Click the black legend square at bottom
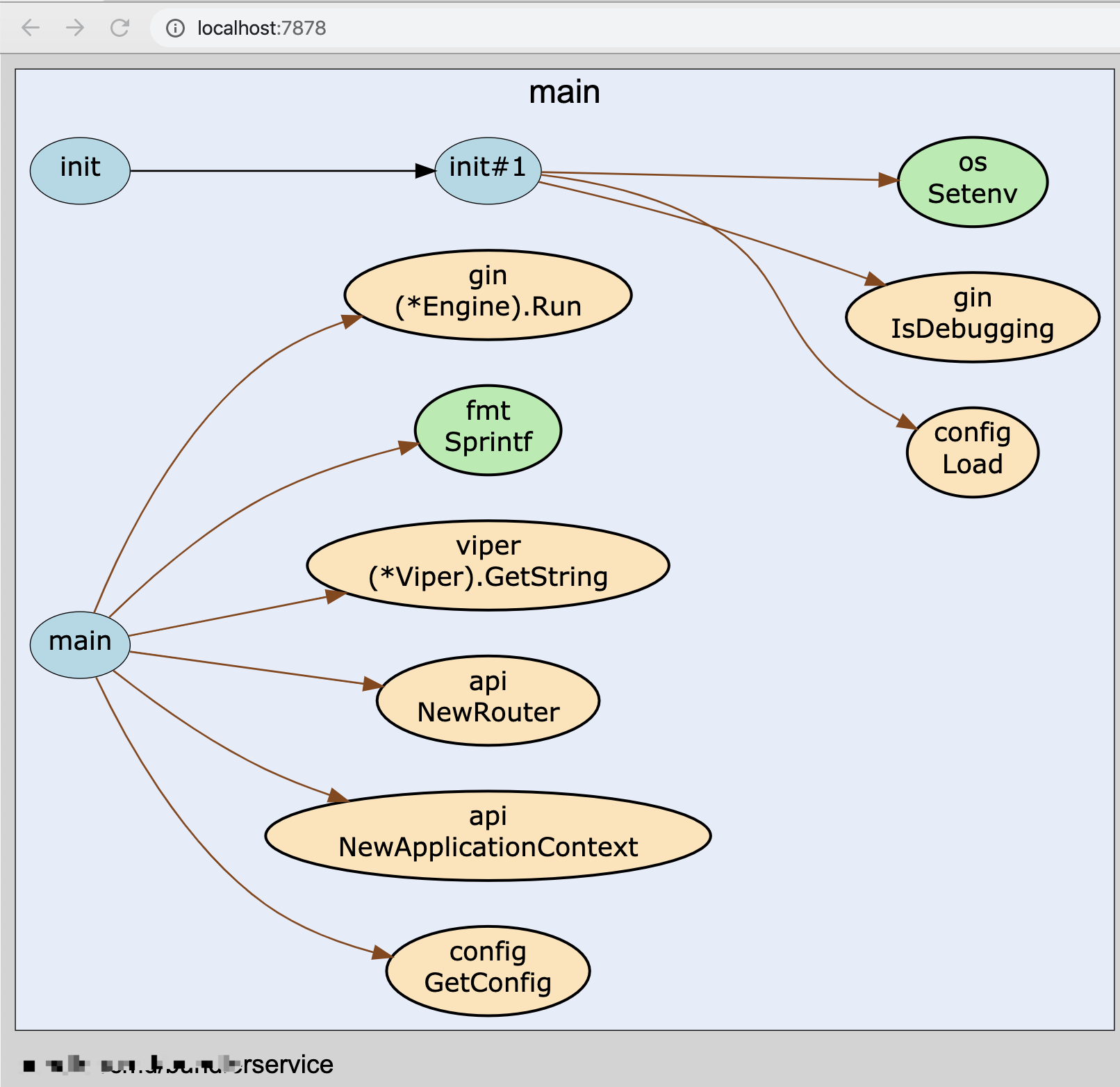This screenshot has width=1120, height=1087. tap(29, 1065)
